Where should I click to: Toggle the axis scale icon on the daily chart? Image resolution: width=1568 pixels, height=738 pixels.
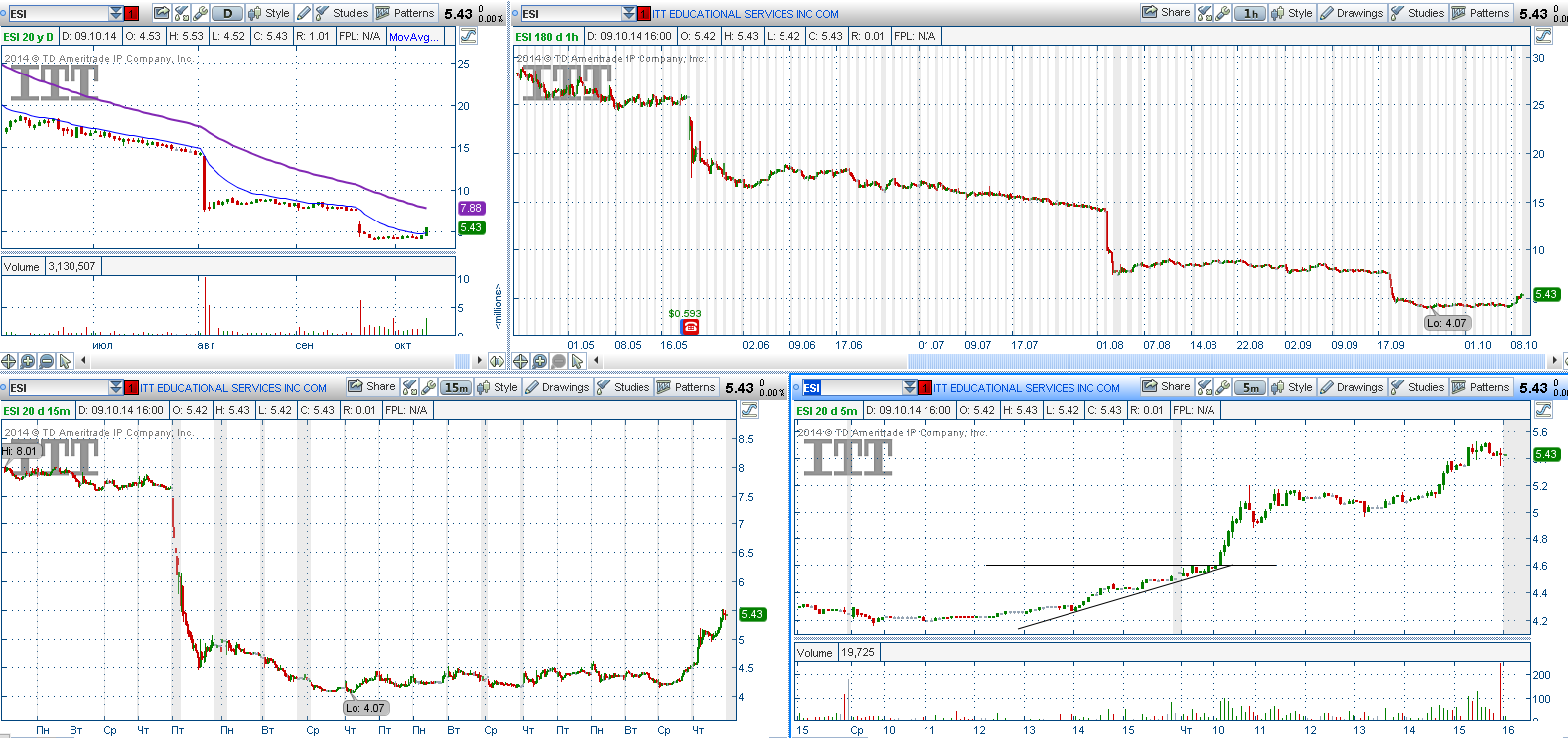coord(468,36)
